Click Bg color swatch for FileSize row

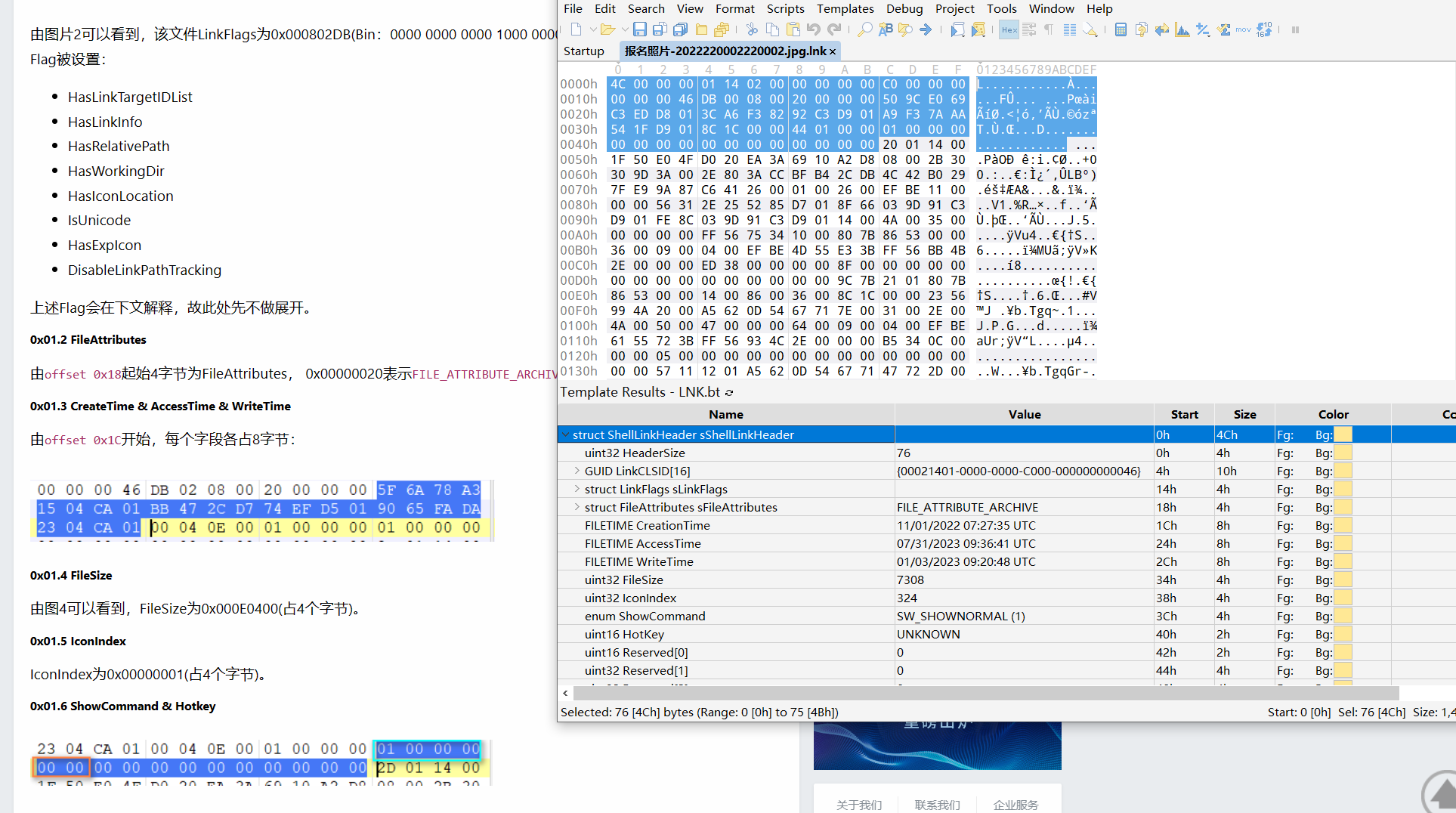point(1343,580)
